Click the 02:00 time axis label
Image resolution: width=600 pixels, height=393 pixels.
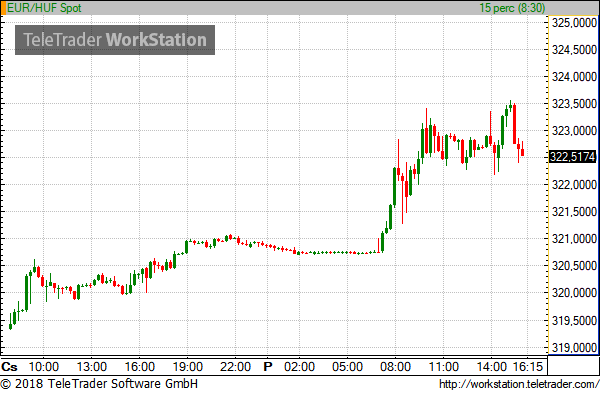[x=299, y=367]
